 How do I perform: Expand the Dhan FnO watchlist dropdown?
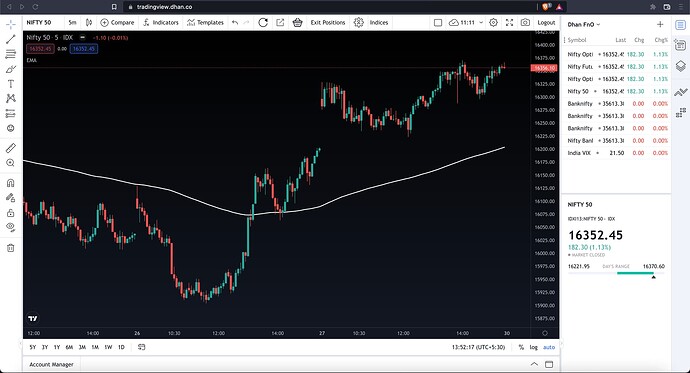coord(584,25)
